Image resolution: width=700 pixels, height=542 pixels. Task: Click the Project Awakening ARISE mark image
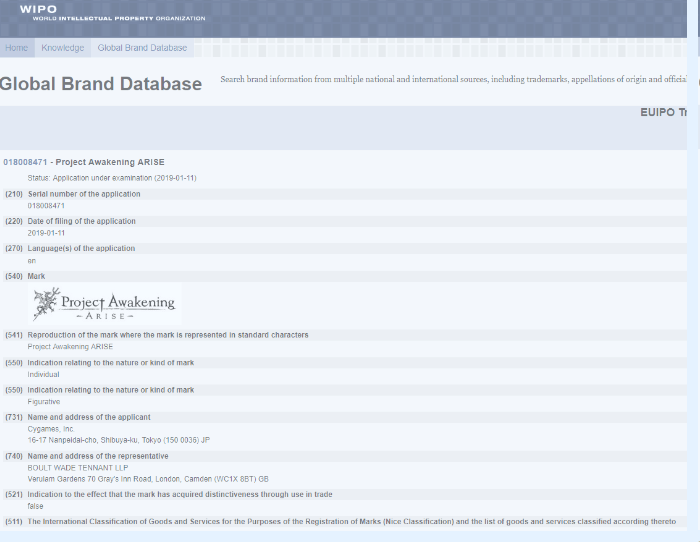104,303
